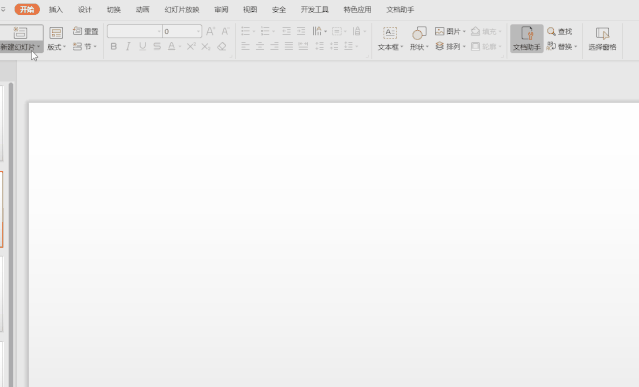Align text right

pos(274,46)
